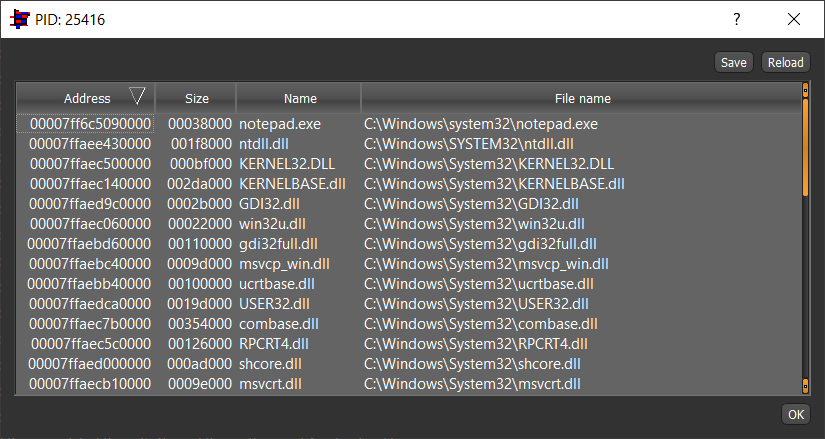Click path C:\Windows\SYSTEM32\ntdll.dll

[469, 144]
